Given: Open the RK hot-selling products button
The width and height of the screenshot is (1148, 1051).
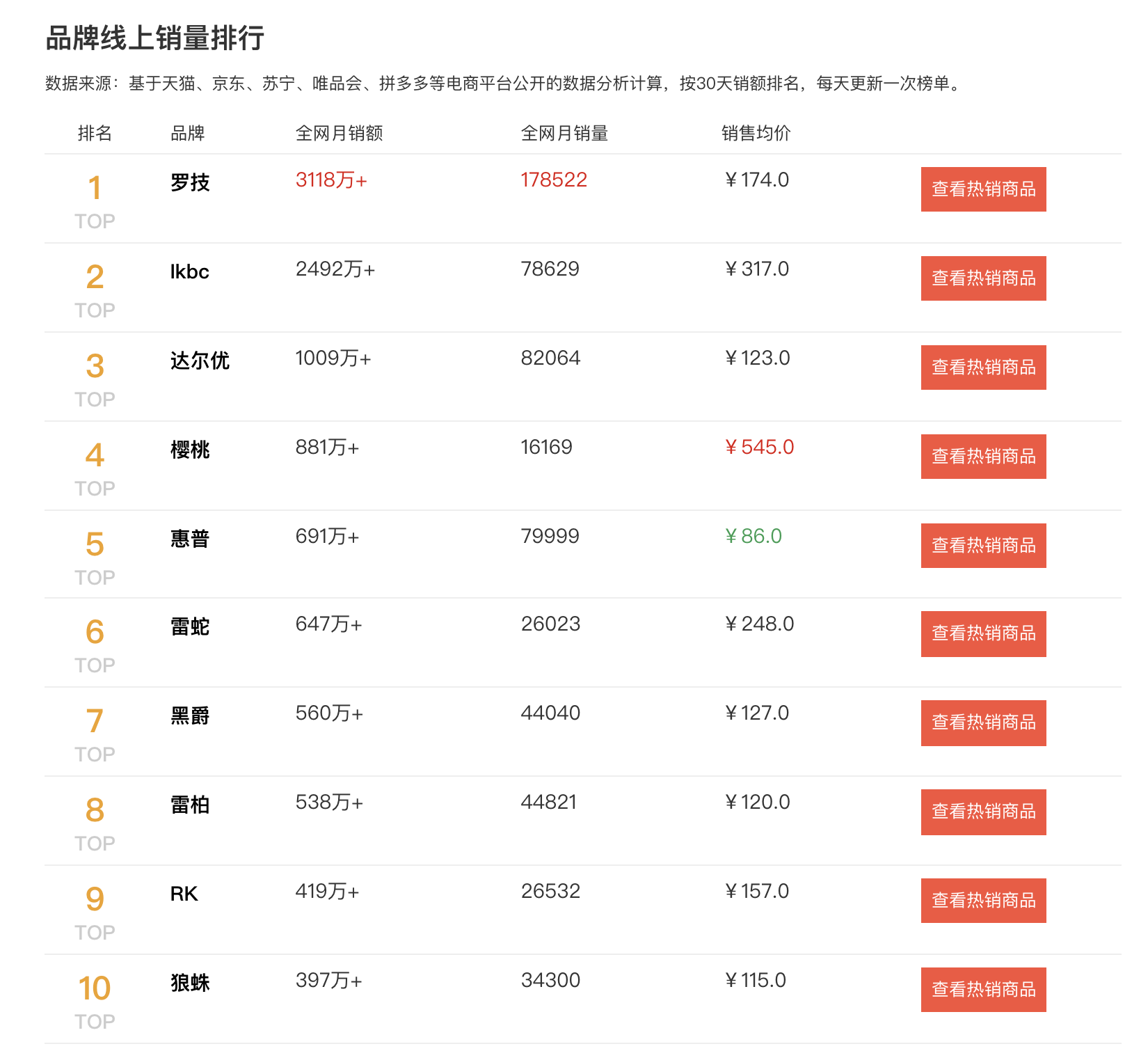Looking at the screenshot, I should (x=982, y=901).
